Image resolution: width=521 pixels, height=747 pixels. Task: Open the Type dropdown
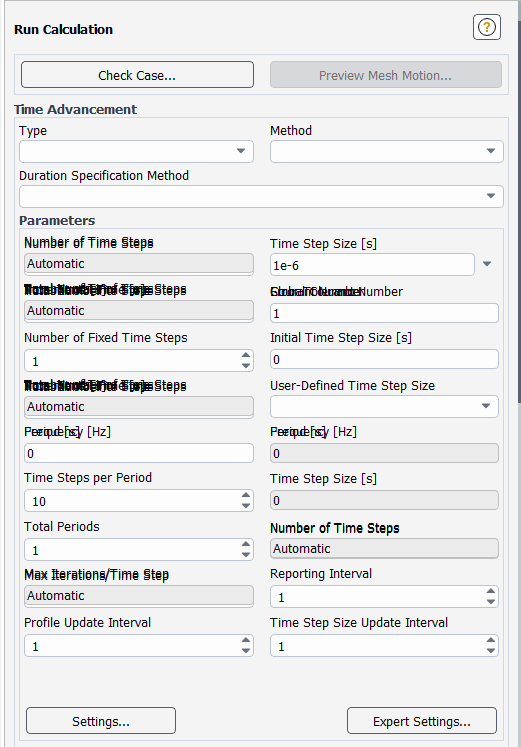[136, 151]
